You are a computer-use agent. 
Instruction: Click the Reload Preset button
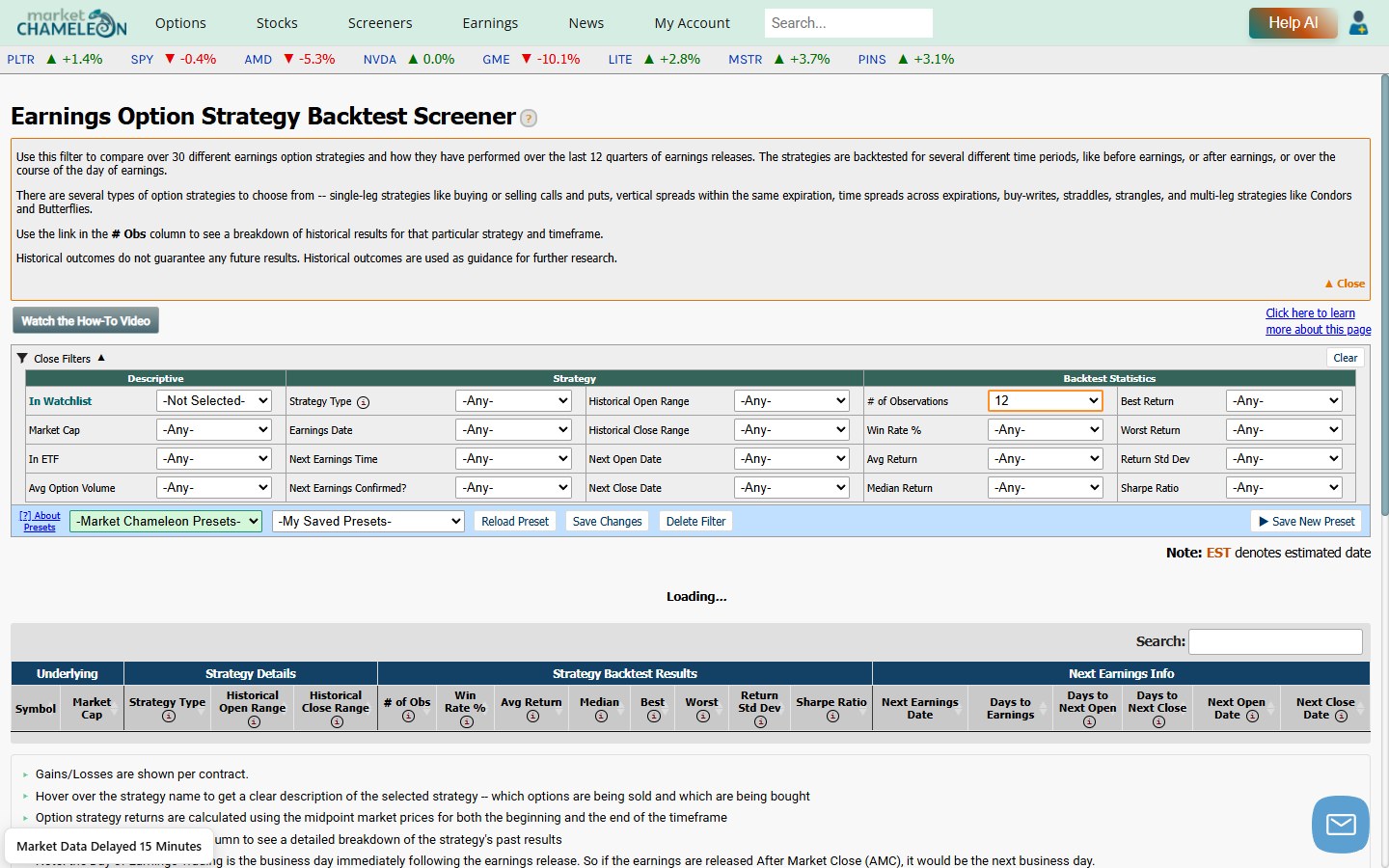(x=515, y=522)
